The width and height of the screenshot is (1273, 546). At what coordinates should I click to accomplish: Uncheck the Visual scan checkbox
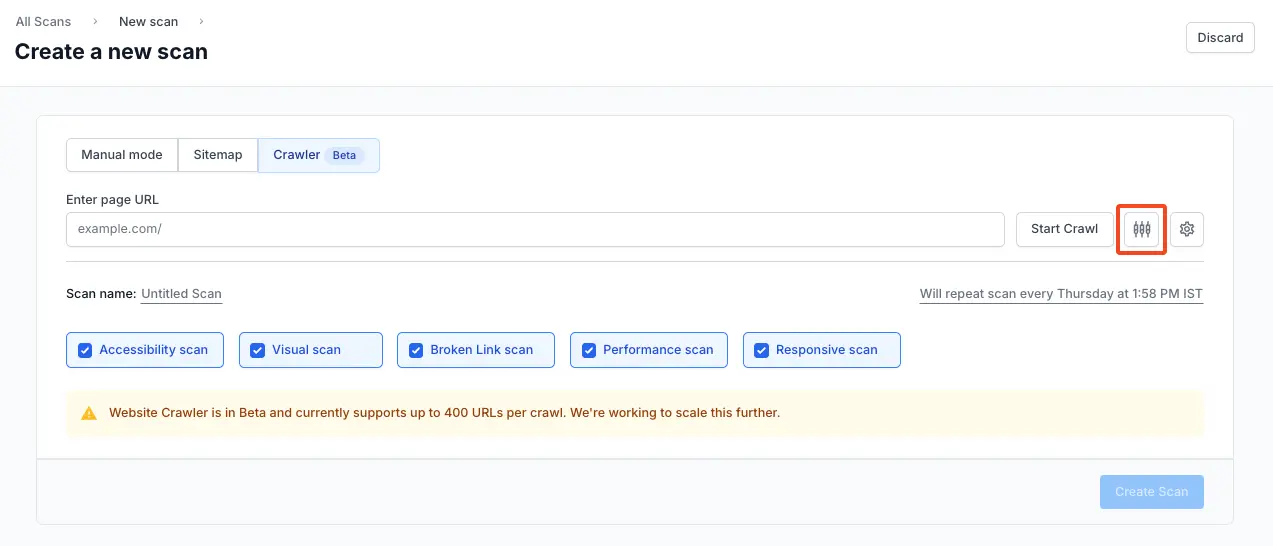(x=258, y=350)
